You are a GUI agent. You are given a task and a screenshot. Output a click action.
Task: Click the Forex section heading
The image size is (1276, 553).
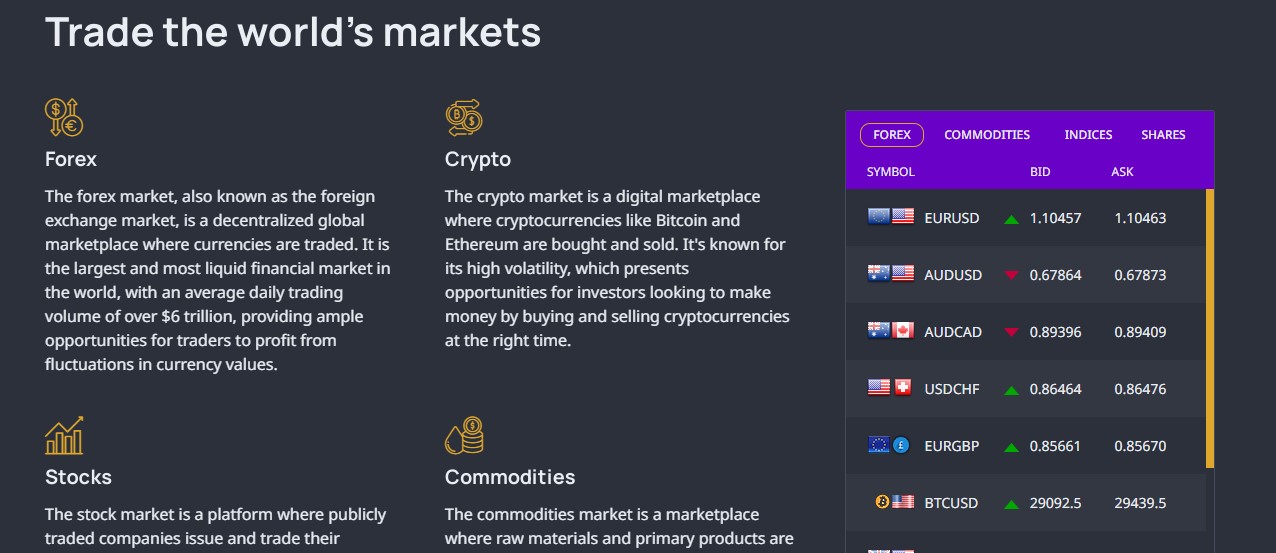pos(71,159)
